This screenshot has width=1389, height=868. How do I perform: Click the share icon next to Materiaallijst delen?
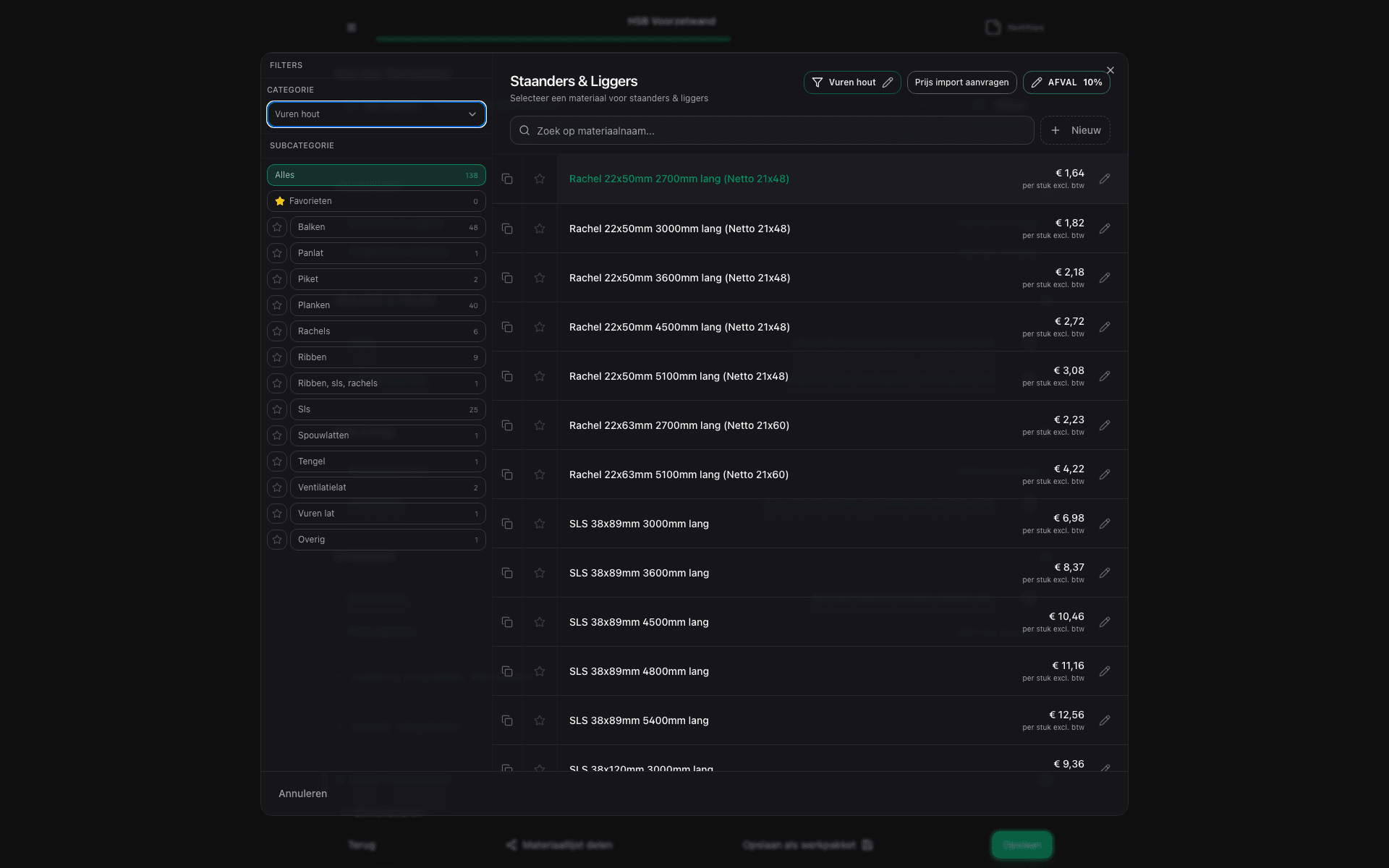point(511,844)
